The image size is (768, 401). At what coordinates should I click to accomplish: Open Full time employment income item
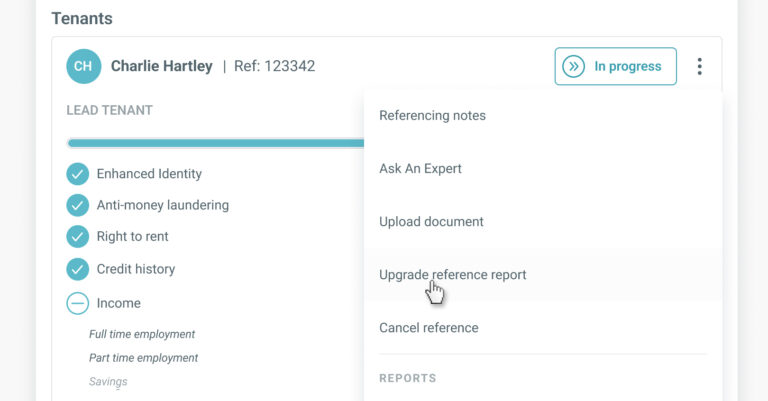pyautogui.click(x=142, y=334)
